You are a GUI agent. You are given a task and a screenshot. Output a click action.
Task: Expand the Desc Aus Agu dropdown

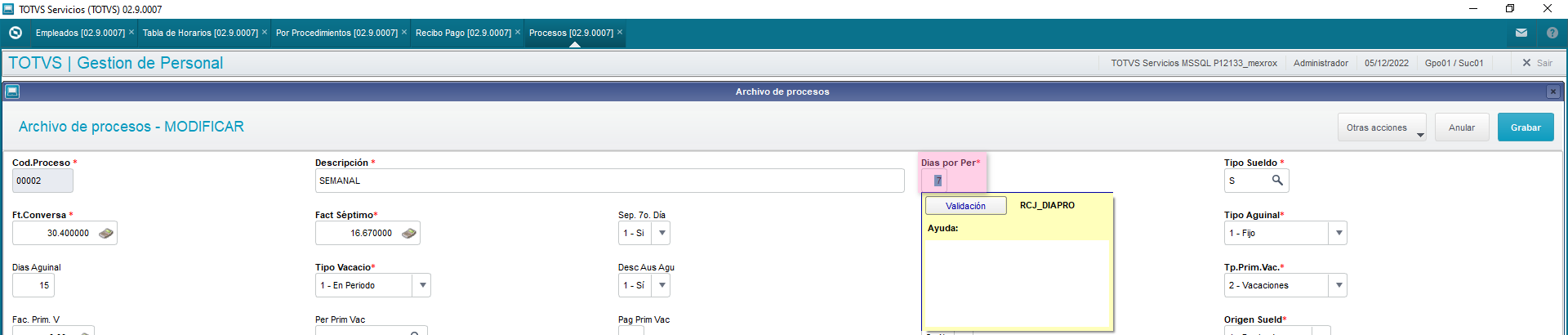662,285
